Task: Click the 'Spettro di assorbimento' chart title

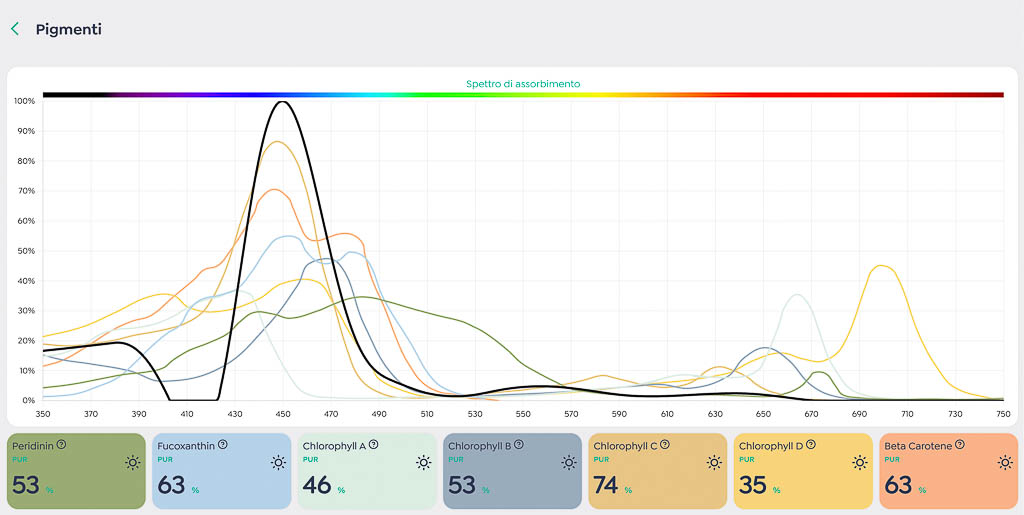Action: point(523,84)
